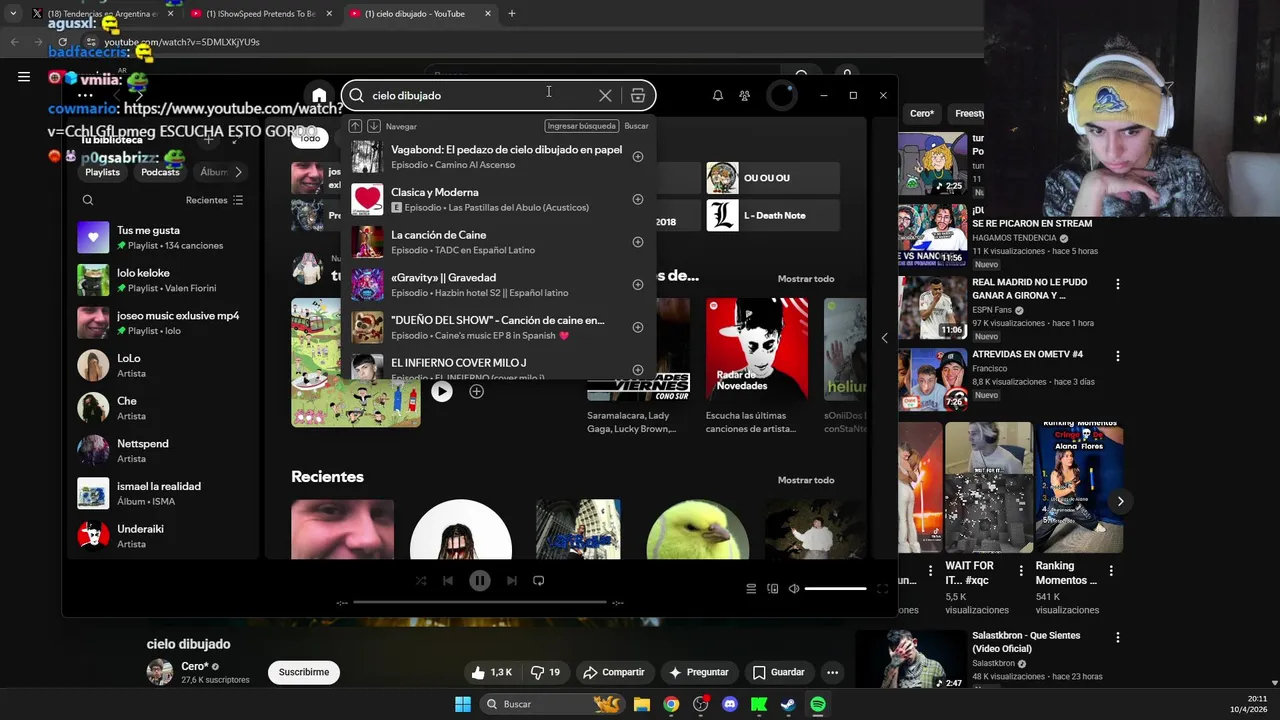The image size is (1280, 720).
Task: Open the Radar de Novedades playlist cover
Action: pyautogui.click(x=756, y=350)
